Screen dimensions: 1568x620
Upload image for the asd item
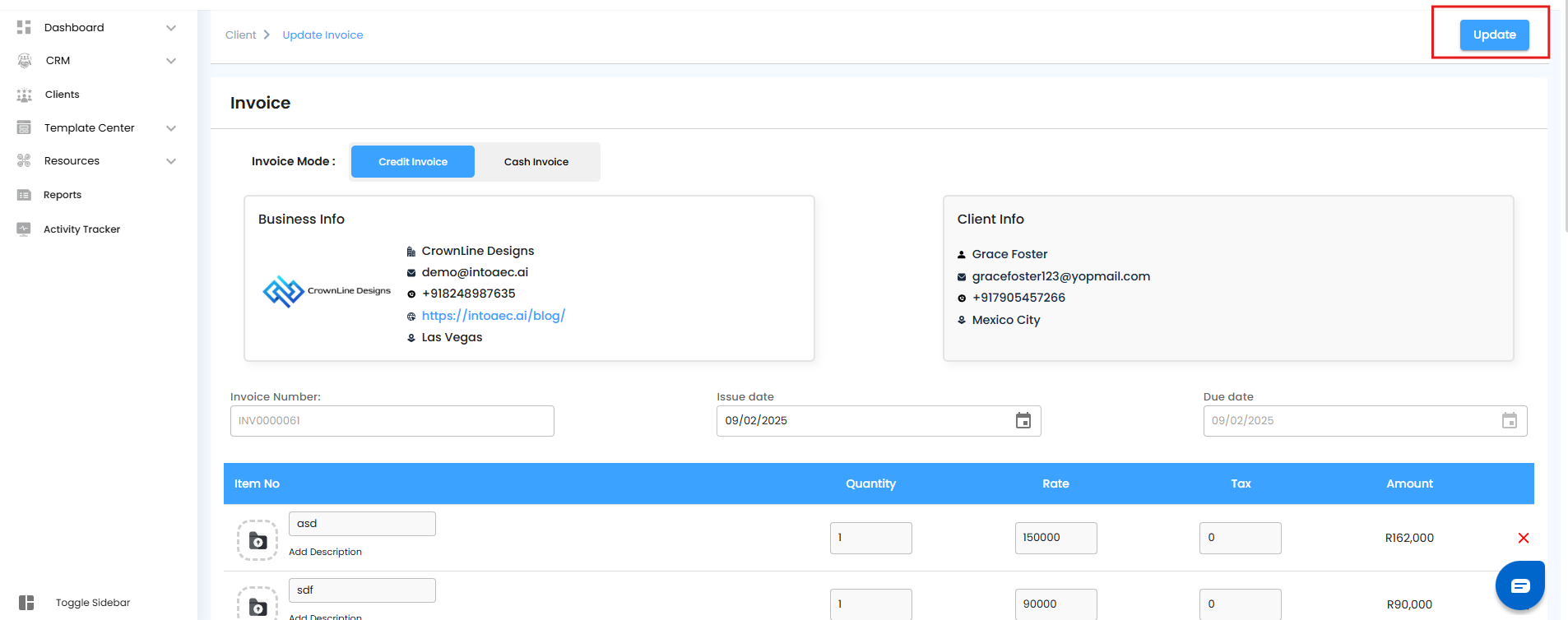(x=257, y=540)
